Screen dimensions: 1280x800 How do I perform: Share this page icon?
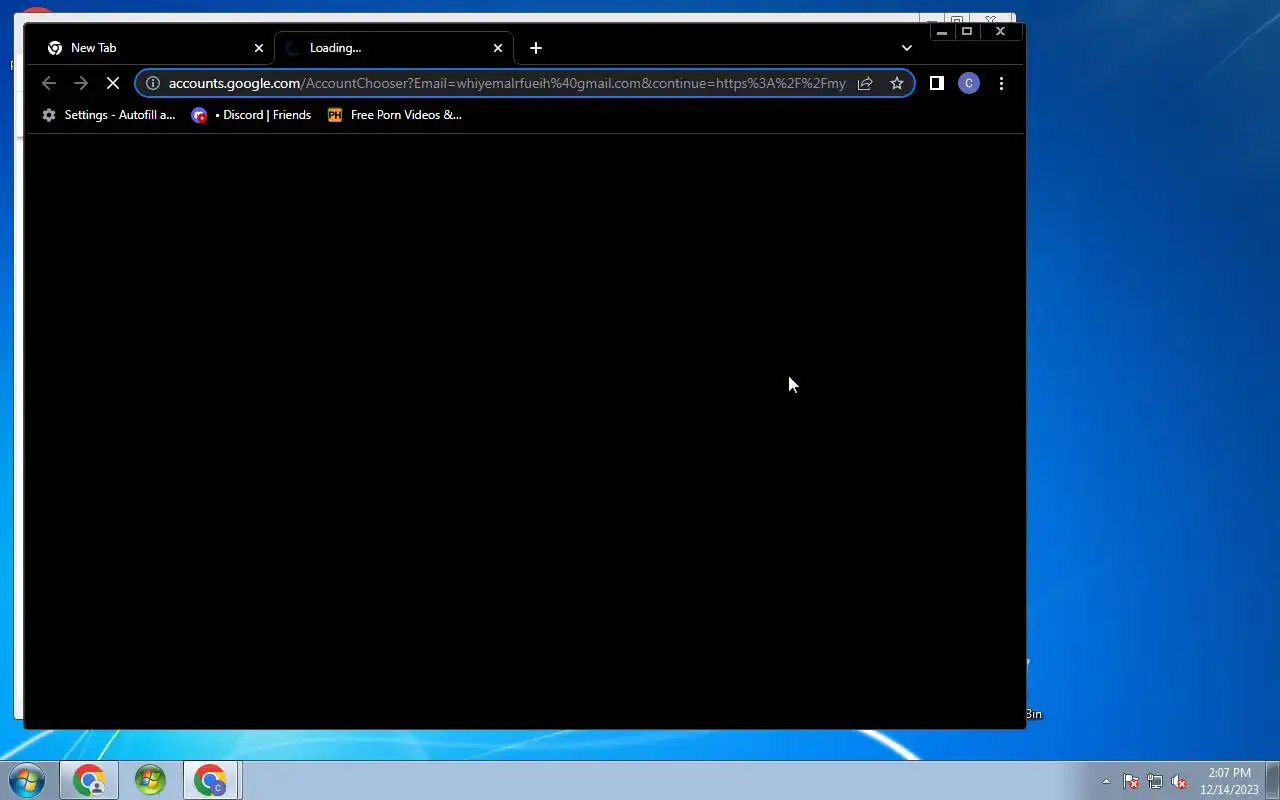point(865,83)
